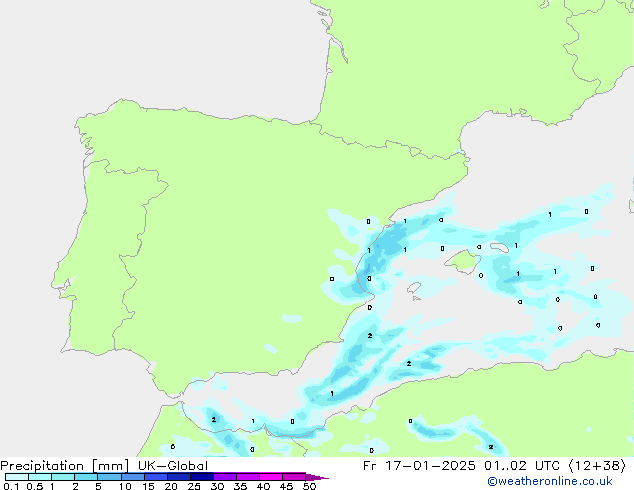Screen dimensions: 634x490
Task: Click the legend scale label '45'
Action: point(286,486)
